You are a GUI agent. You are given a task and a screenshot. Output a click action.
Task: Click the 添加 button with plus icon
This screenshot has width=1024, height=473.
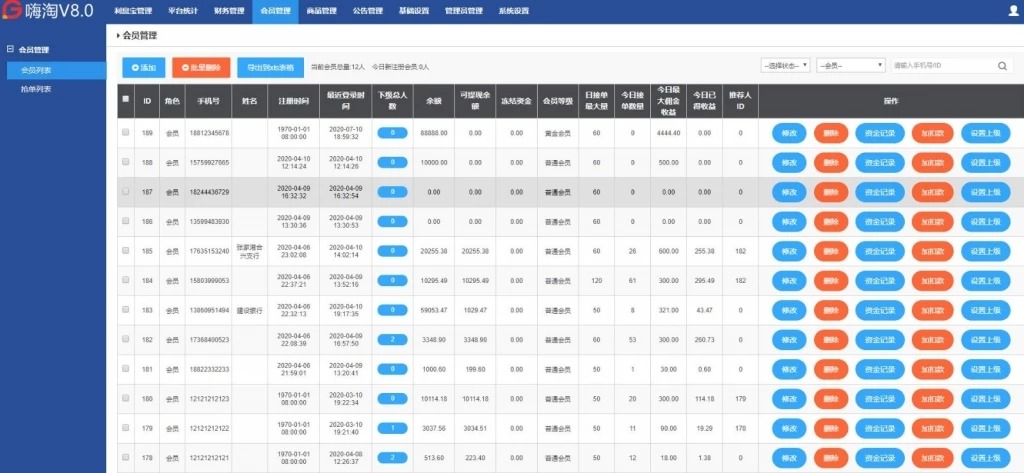[143, 67]
